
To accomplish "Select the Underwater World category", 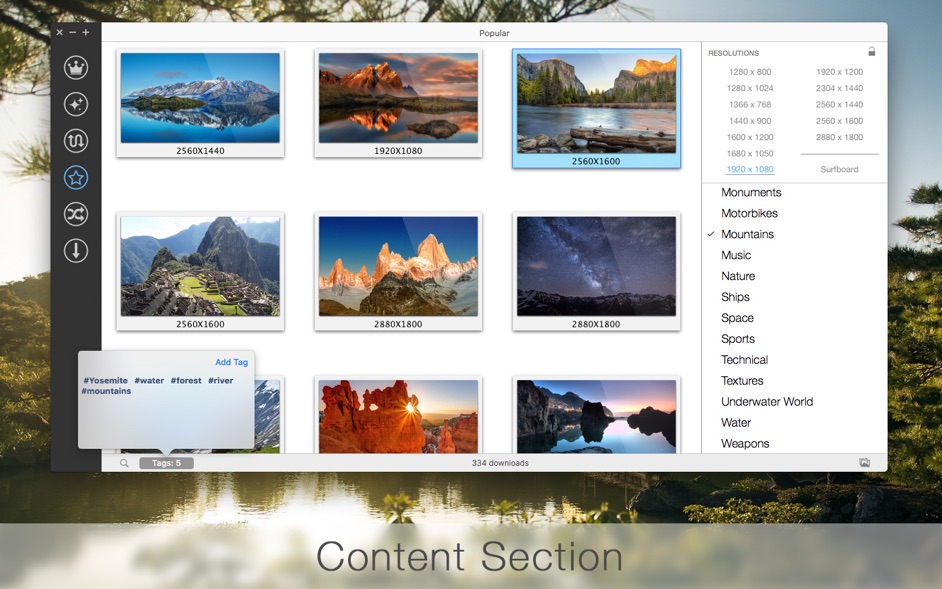I will [x=767, y=401].
